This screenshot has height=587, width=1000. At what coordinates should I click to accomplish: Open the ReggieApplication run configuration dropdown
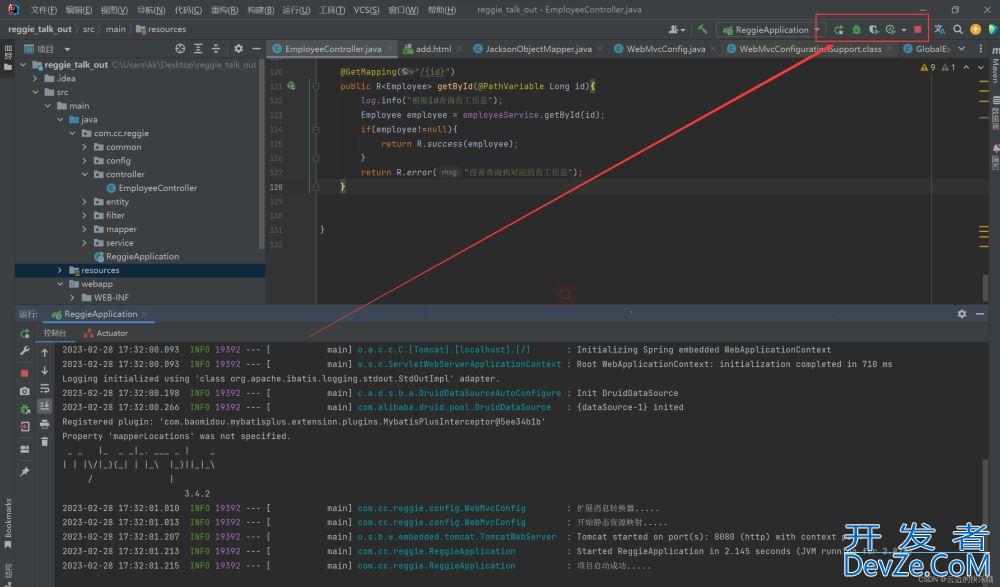coord(771,30)
